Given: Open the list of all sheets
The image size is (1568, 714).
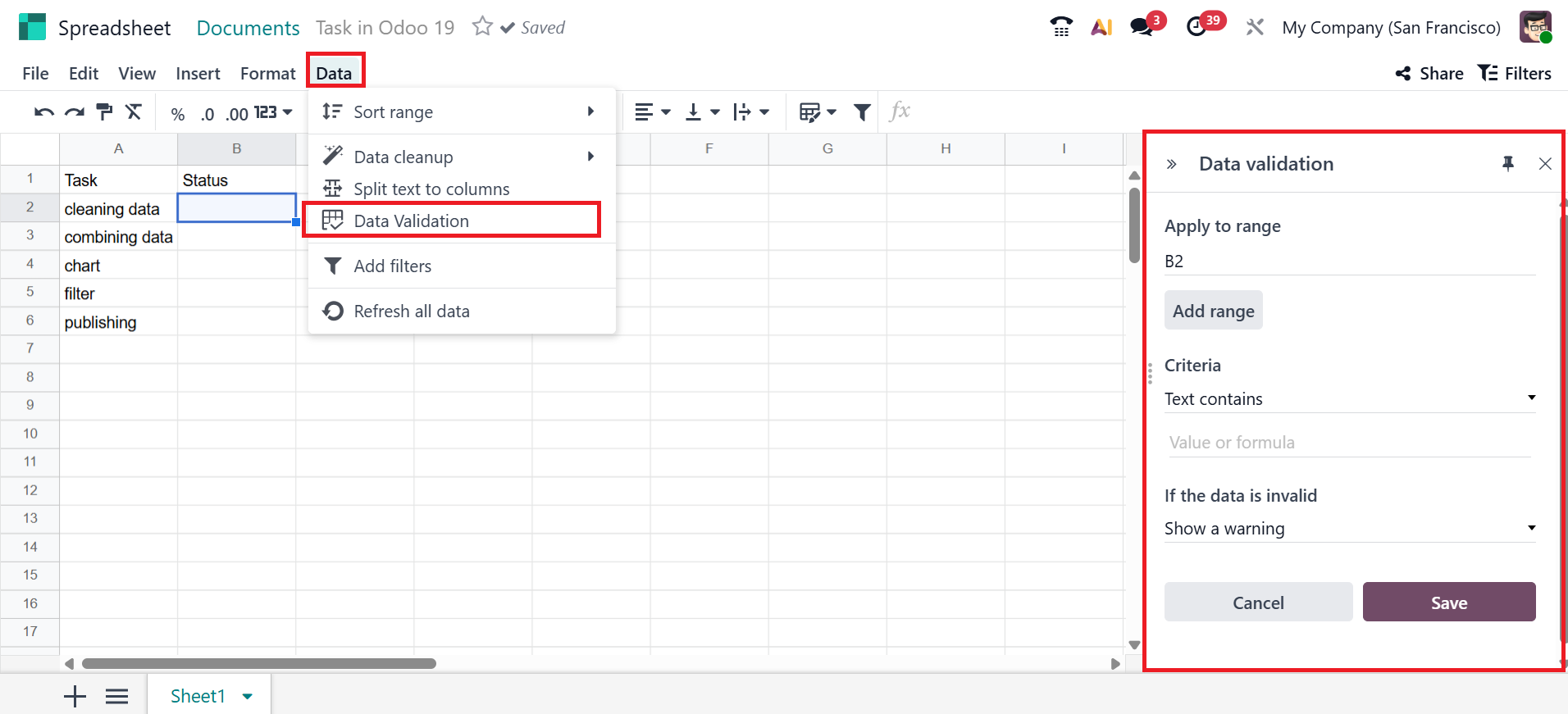Looking at the screenshot, I should click(x=117, y=697).
